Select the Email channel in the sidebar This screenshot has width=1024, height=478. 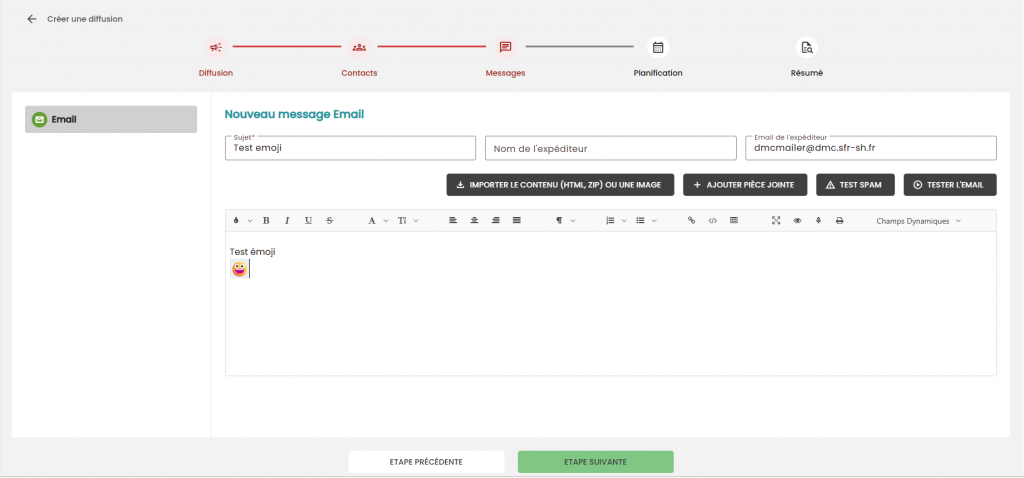[111, 120]
